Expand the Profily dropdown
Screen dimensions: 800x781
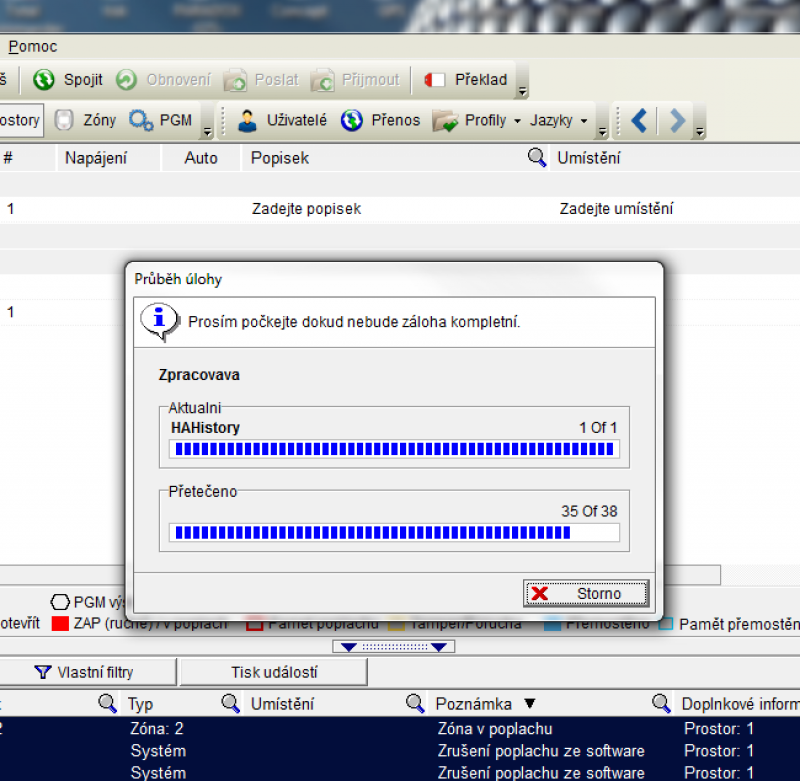(x=517, y=121)
